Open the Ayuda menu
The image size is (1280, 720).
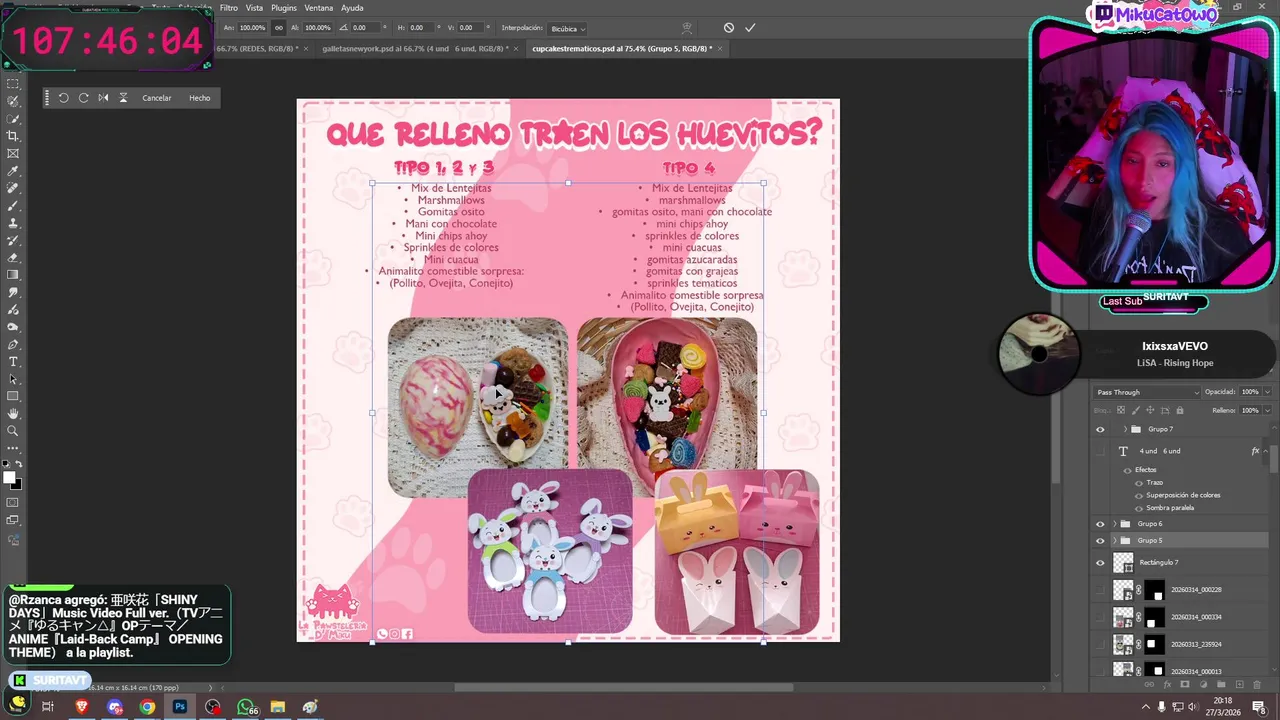(x=352, y=8)
